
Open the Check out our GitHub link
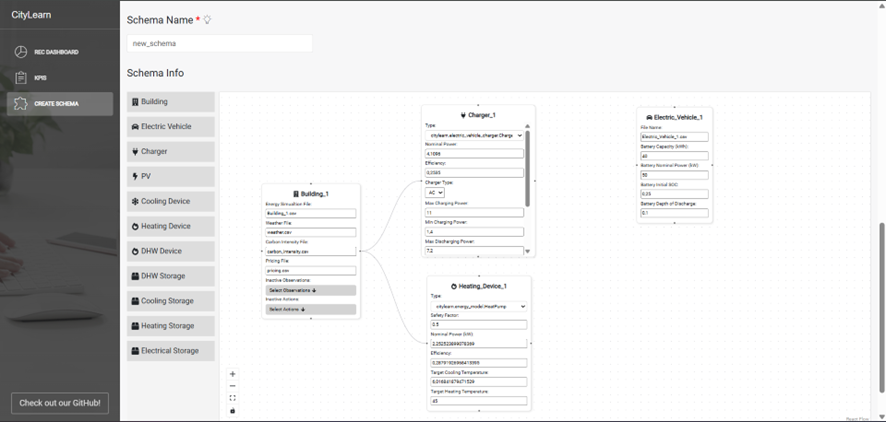pyautogui.click(x=60, y=403)
